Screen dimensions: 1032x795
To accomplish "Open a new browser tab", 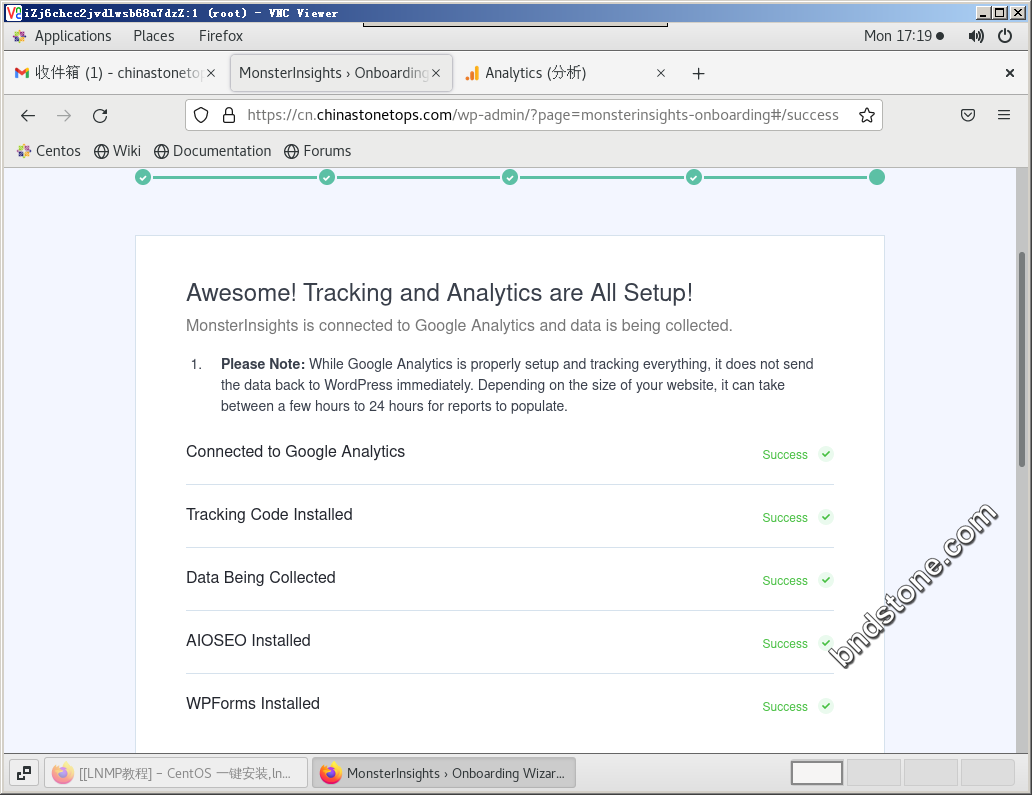I will pyautogui.click(x=698, y=73).
